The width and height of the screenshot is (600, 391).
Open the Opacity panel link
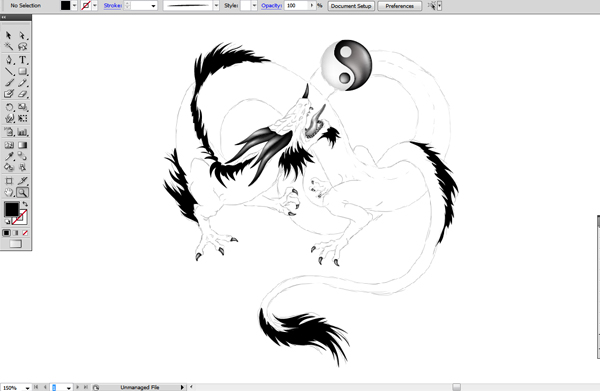pos(271,6)
